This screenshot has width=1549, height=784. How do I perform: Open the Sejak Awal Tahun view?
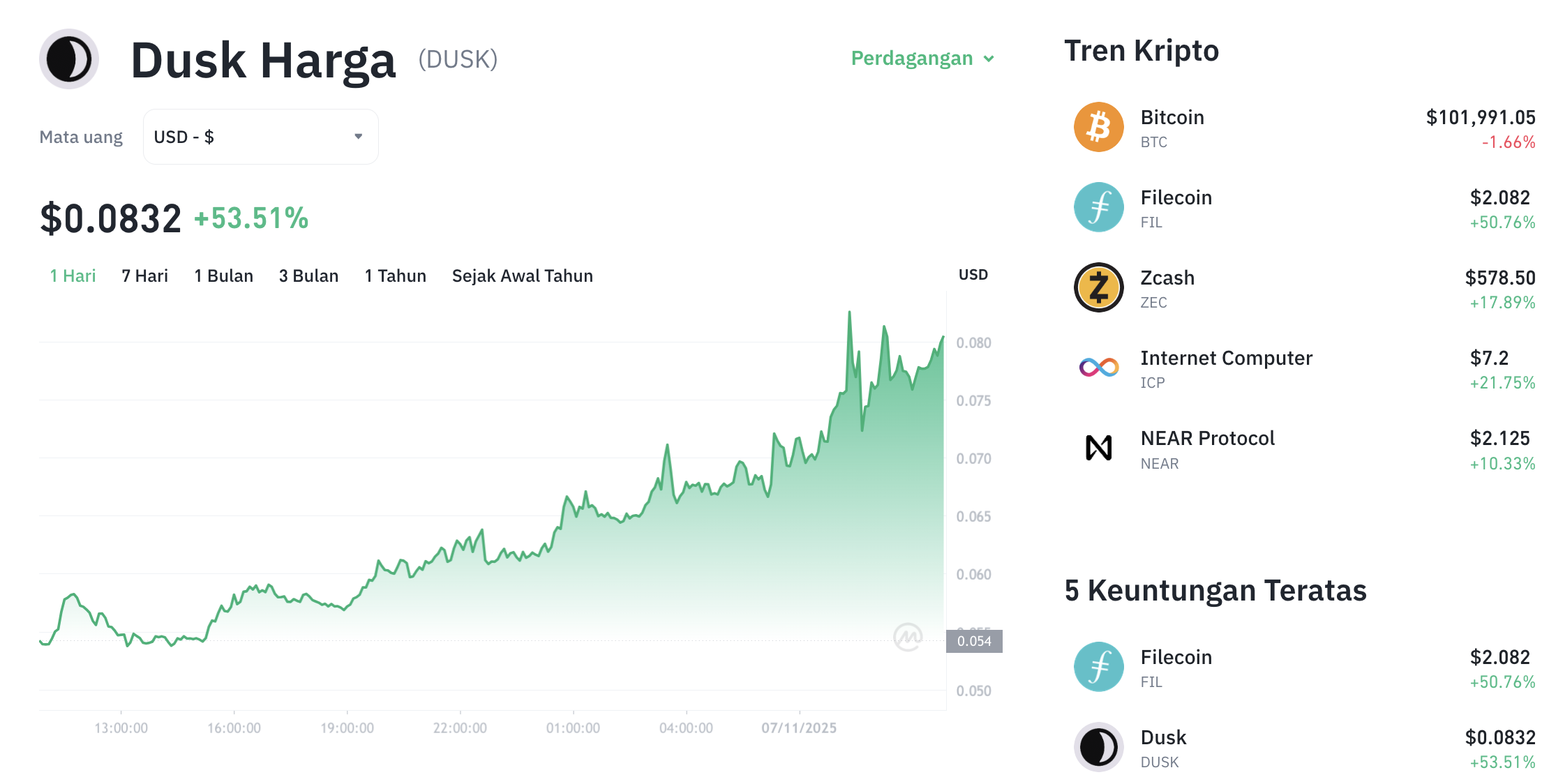(x=523, y=276)
